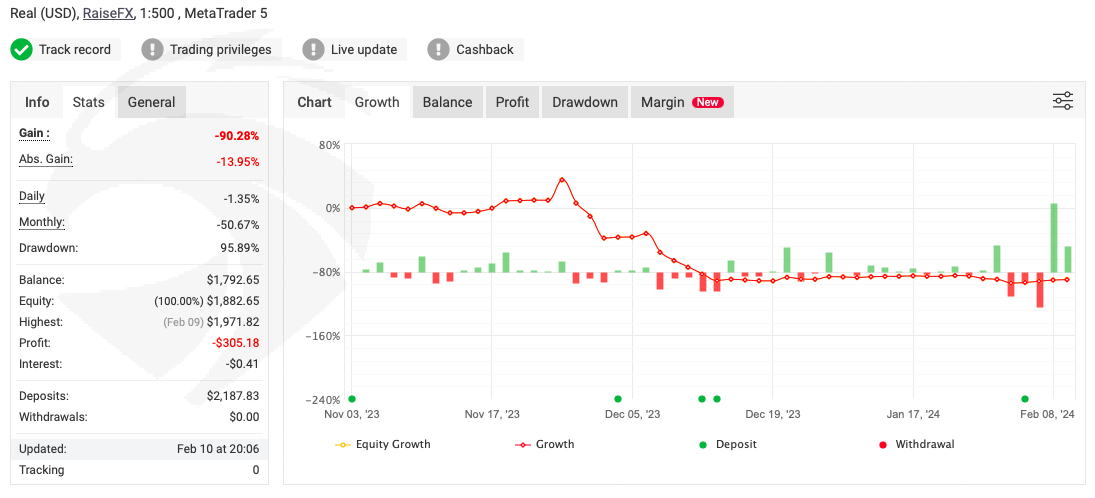Switch to the Profit chart tab

pyautogui.click(x=512, y=102)
